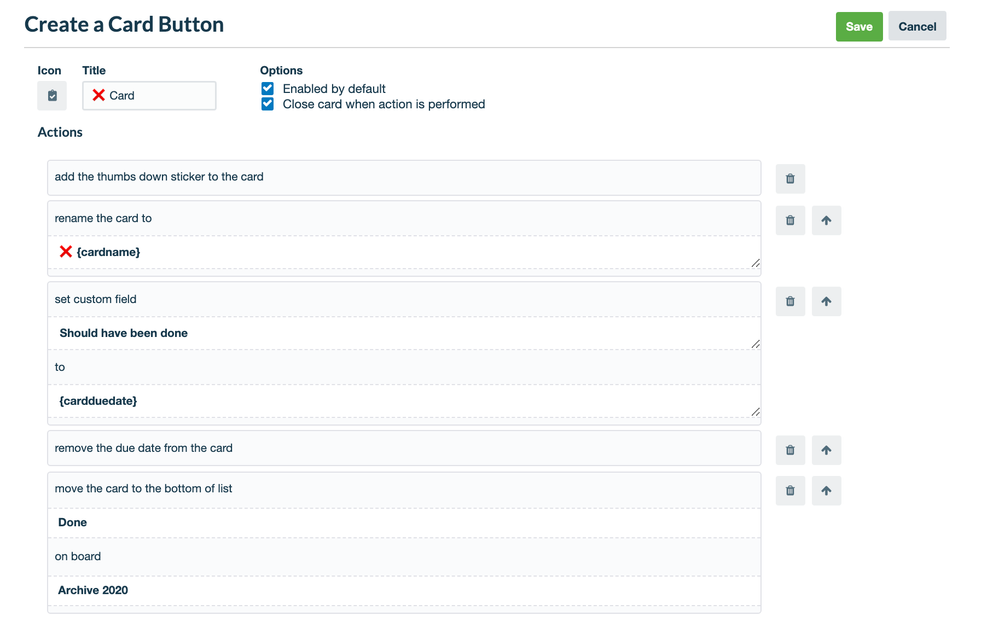Click the {cardduedate} value text area
Image resolution: width=999 pixels, height=628 pixels.
click(x=400, y=401)
